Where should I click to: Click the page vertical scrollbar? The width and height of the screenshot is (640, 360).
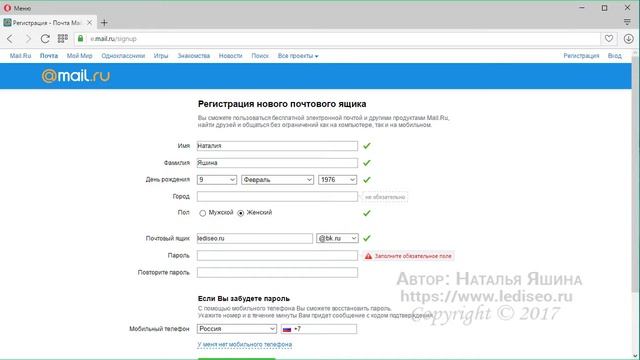point(635,176)
